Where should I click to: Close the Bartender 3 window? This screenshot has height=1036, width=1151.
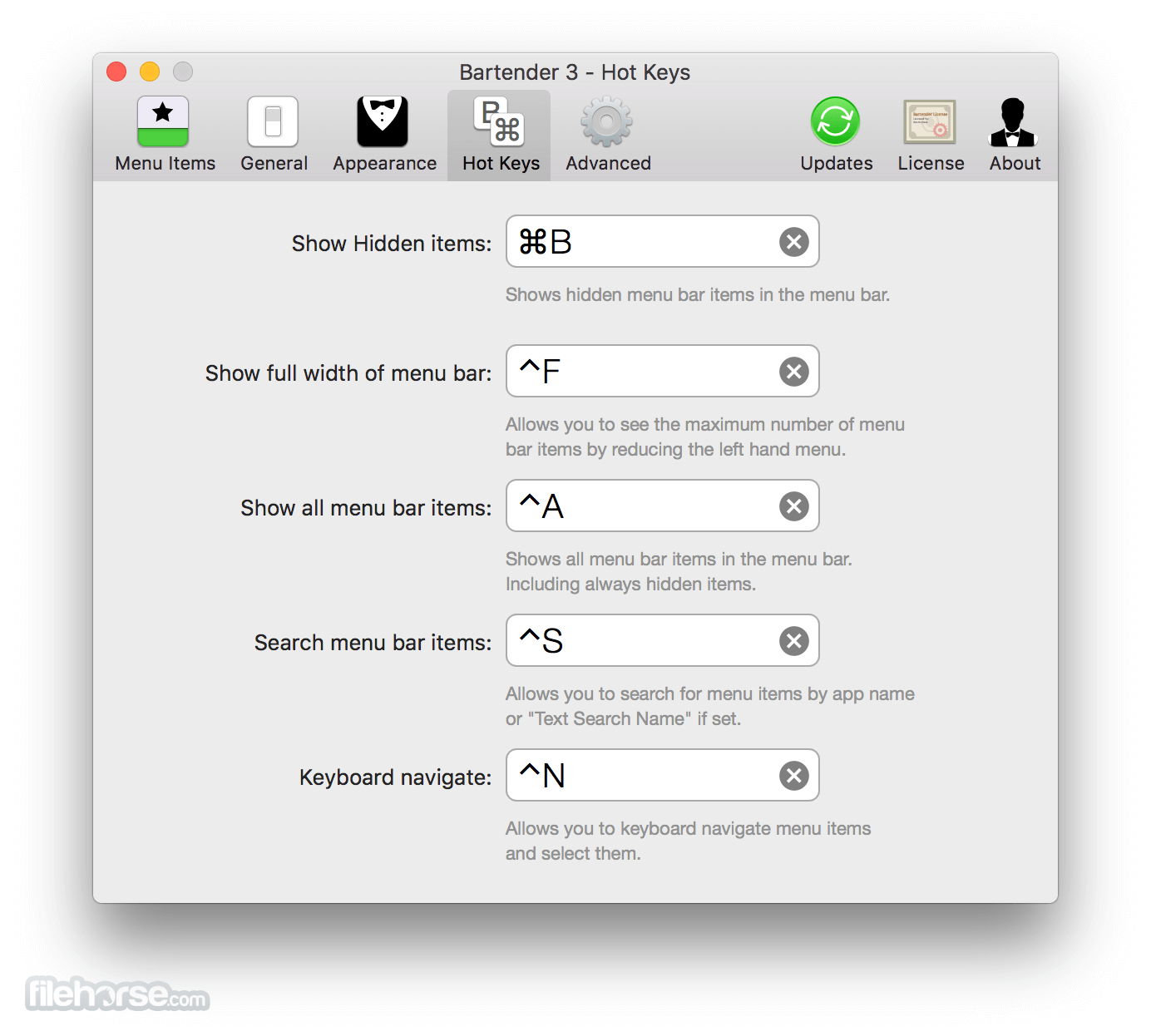coord(116,72)
